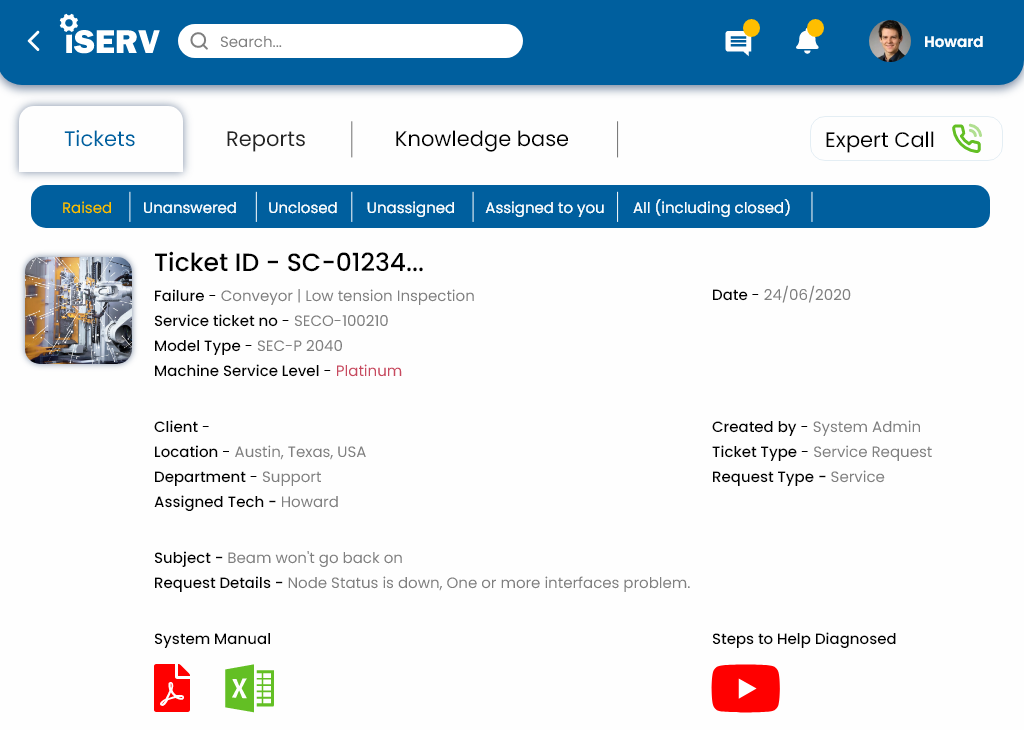Start an Expert Call
The height and width of the screenshot is (730, 1024).
905,140
